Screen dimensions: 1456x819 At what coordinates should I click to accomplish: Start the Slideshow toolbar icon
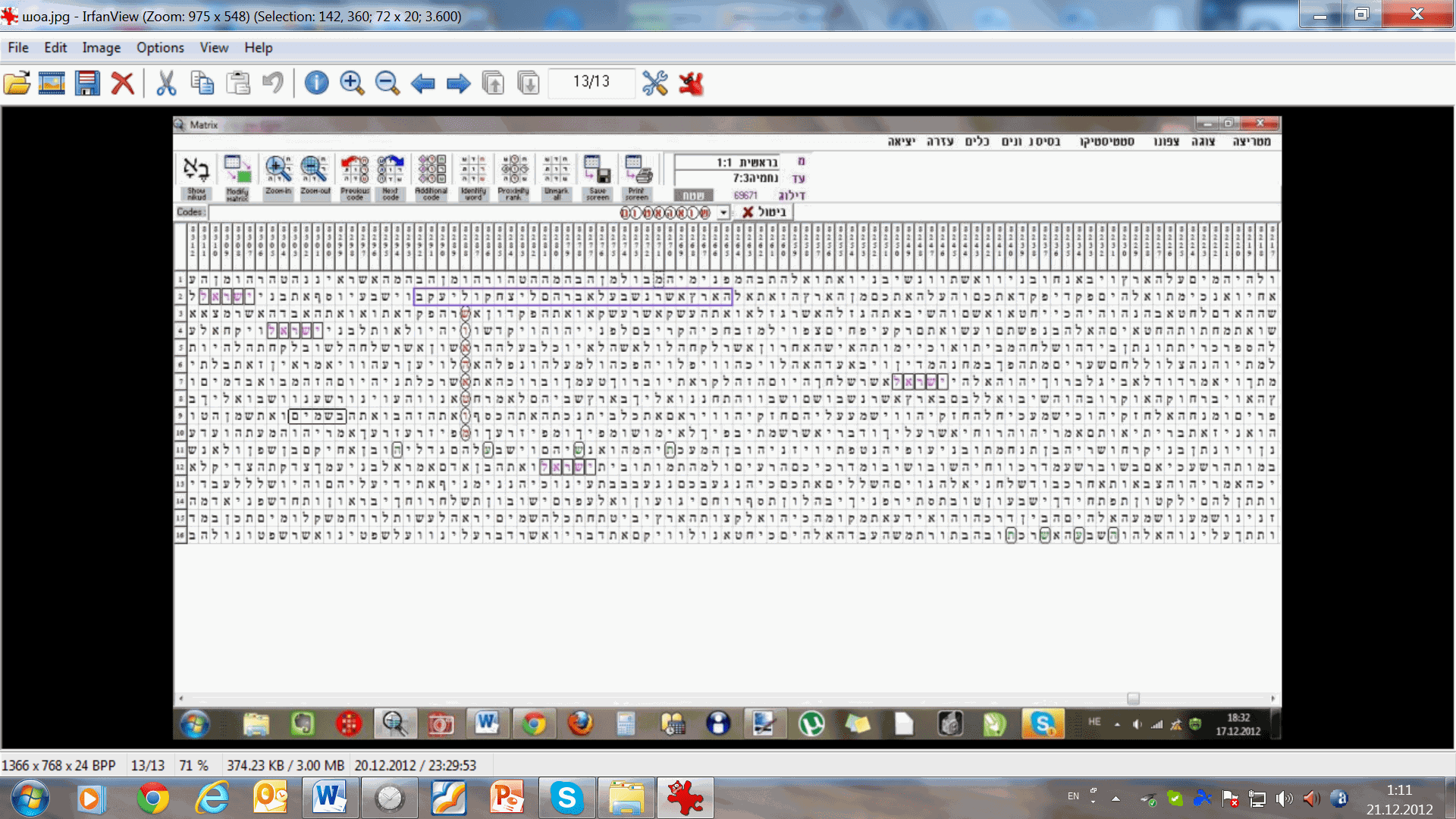(52, 83)
